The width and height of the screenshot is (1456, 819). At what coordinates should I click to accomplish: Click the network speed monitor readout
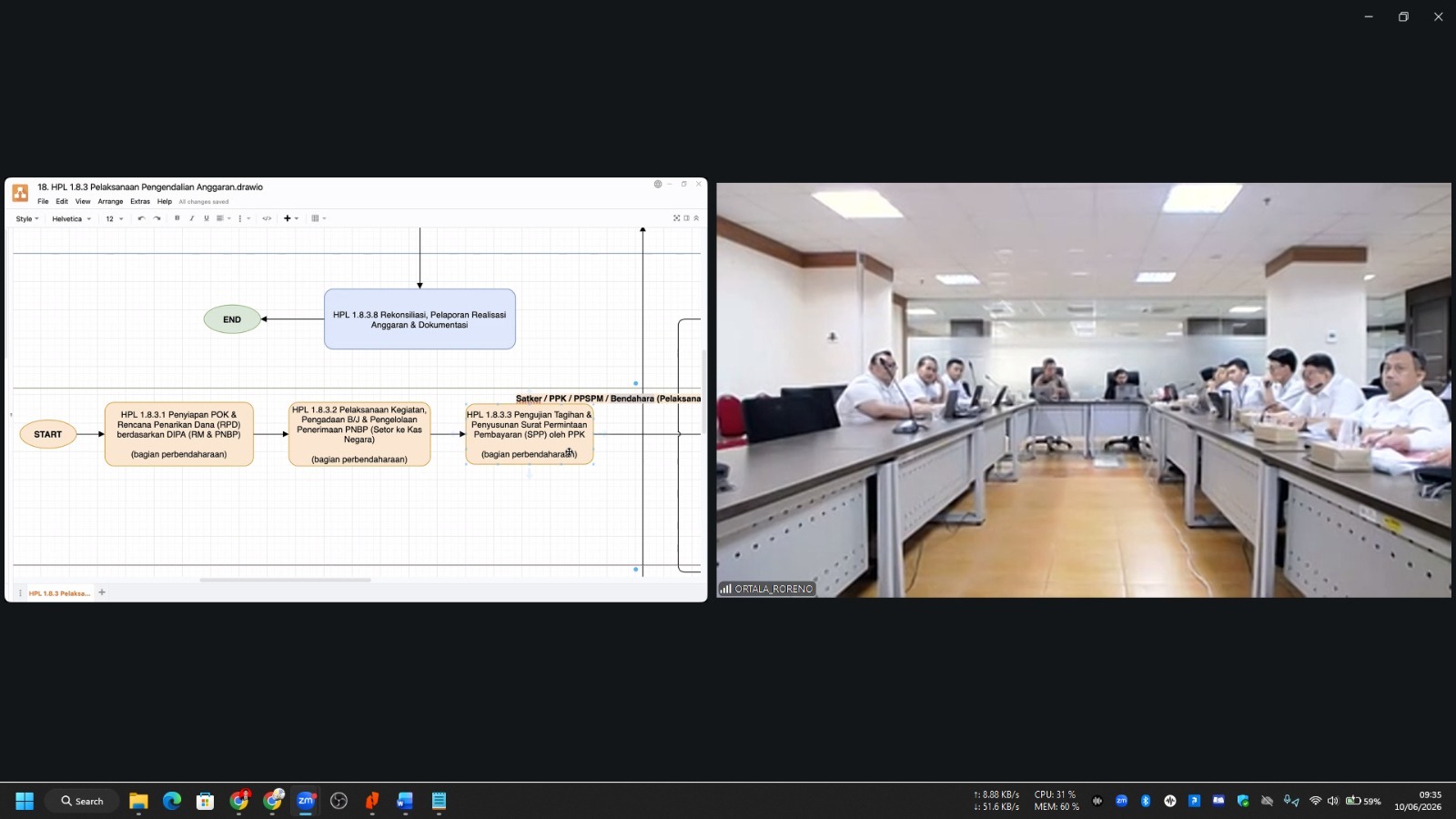996,801
